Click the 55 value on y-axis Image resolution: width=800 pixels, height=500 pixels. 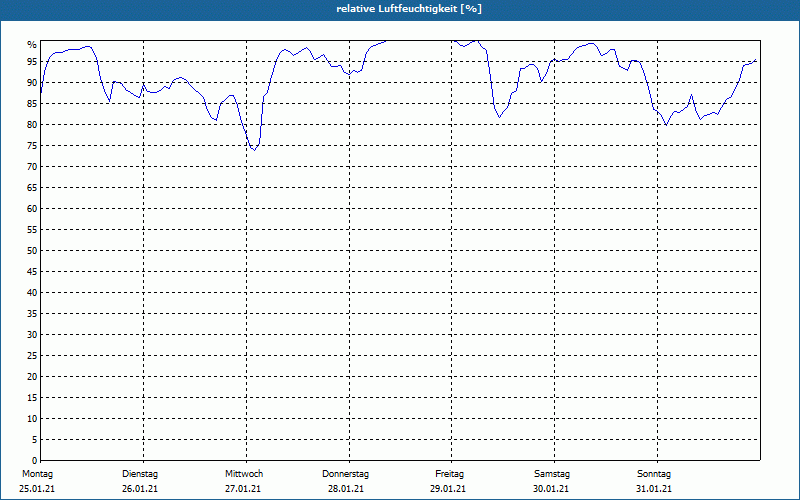click(x=32, y=230)
